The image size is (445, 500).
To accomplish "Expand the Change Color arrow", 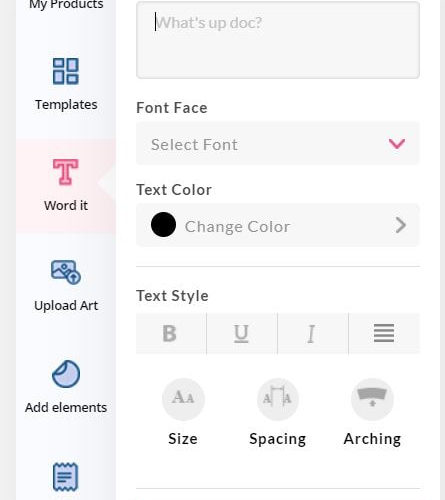I will 401,225.
